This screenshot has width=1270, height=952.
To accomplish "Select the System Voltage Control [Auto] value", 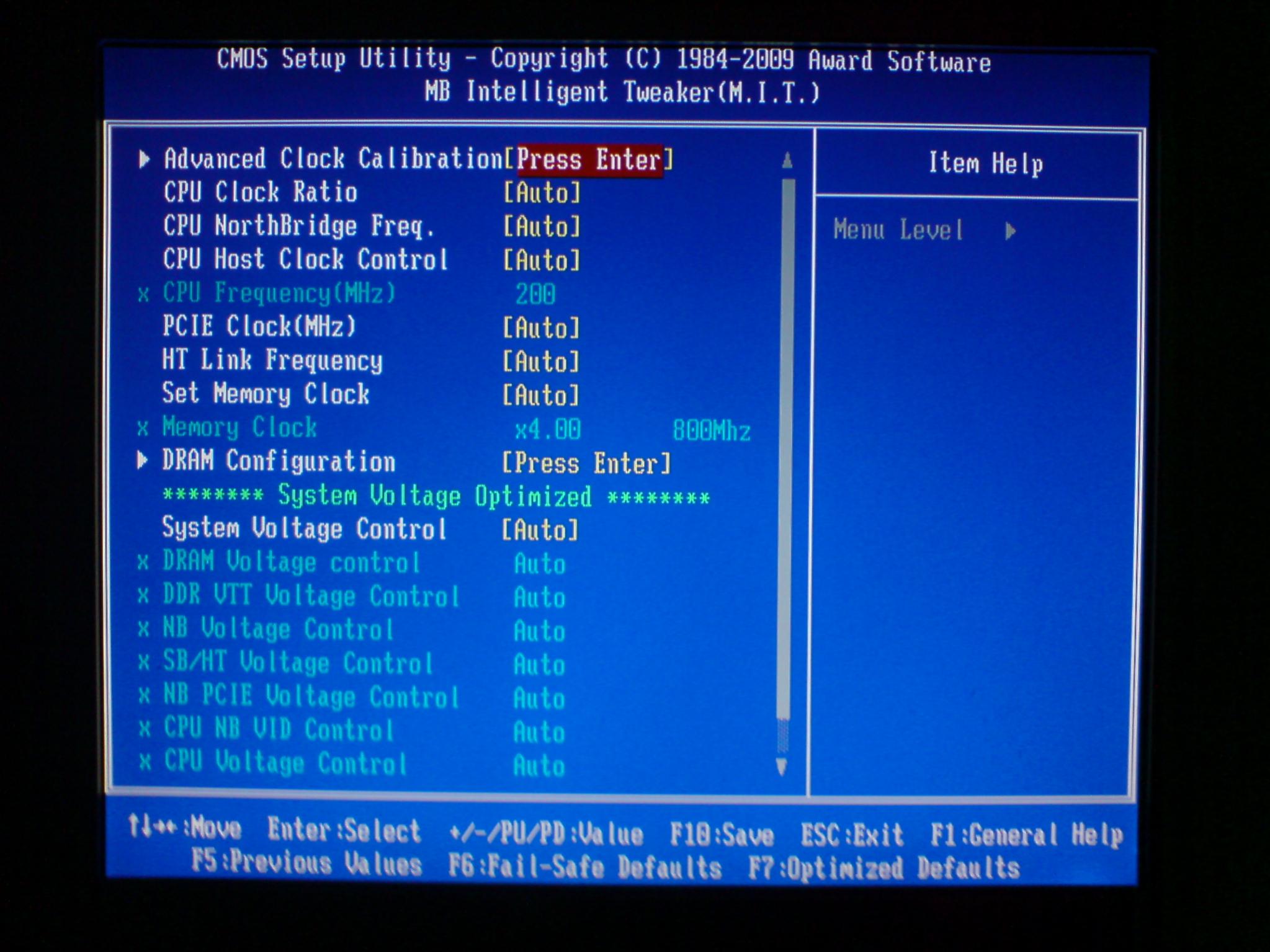I will point(540,530).
